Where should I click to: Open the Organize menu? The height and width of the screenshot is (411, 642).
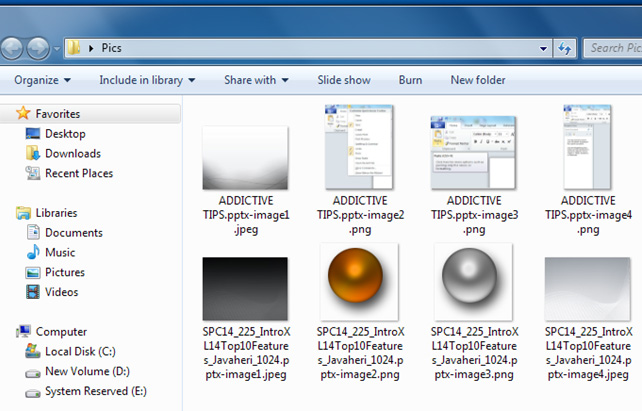[x=42, y=80]
